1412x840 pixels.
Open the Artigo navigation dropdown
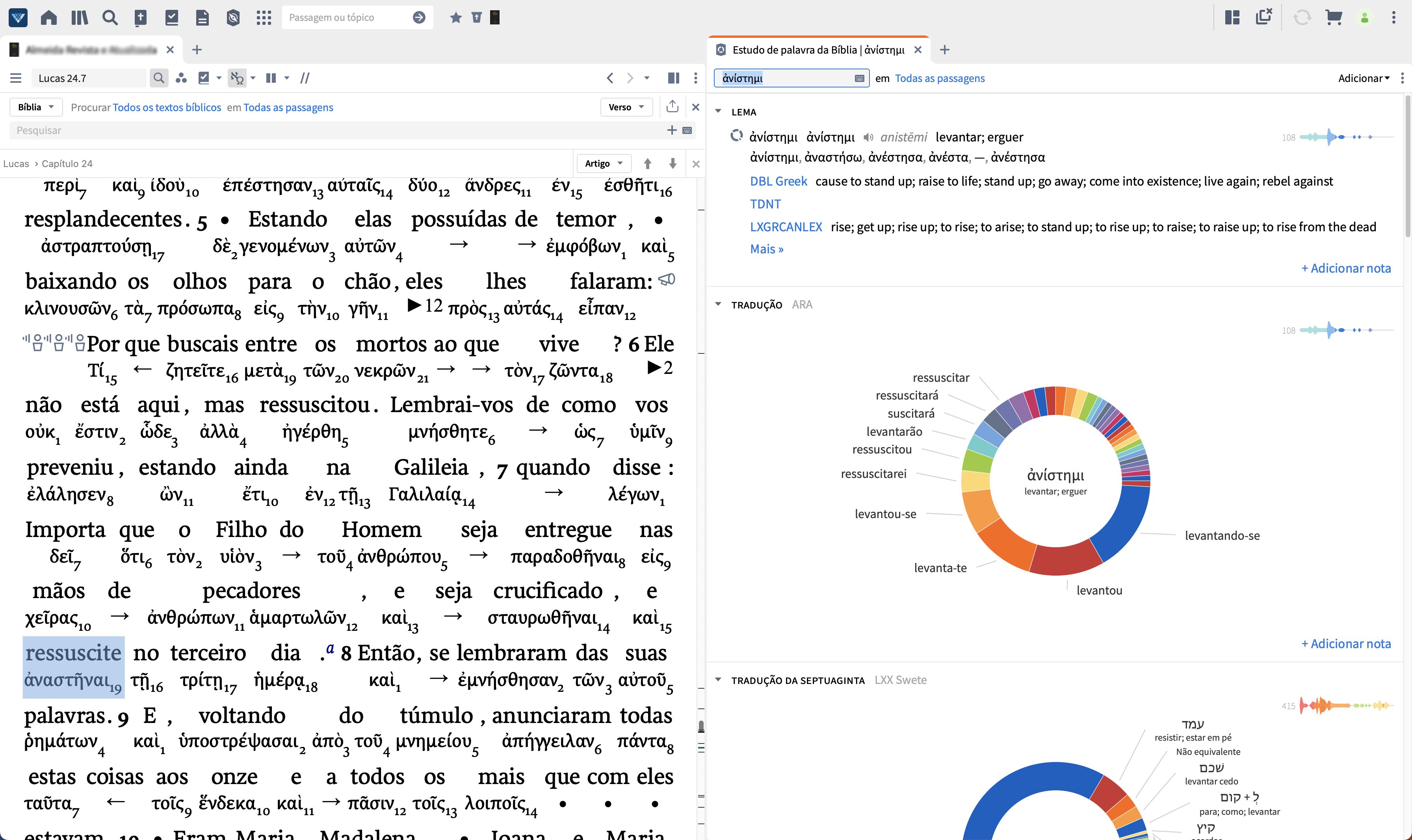coord(603,164)
